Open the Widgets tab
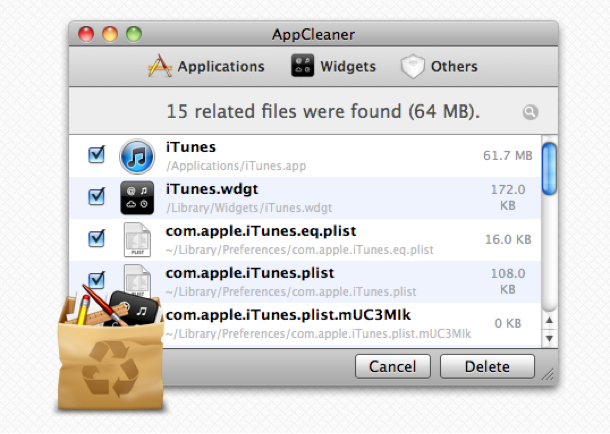This screenshot has width=610, height=434. tap(348, 67)
